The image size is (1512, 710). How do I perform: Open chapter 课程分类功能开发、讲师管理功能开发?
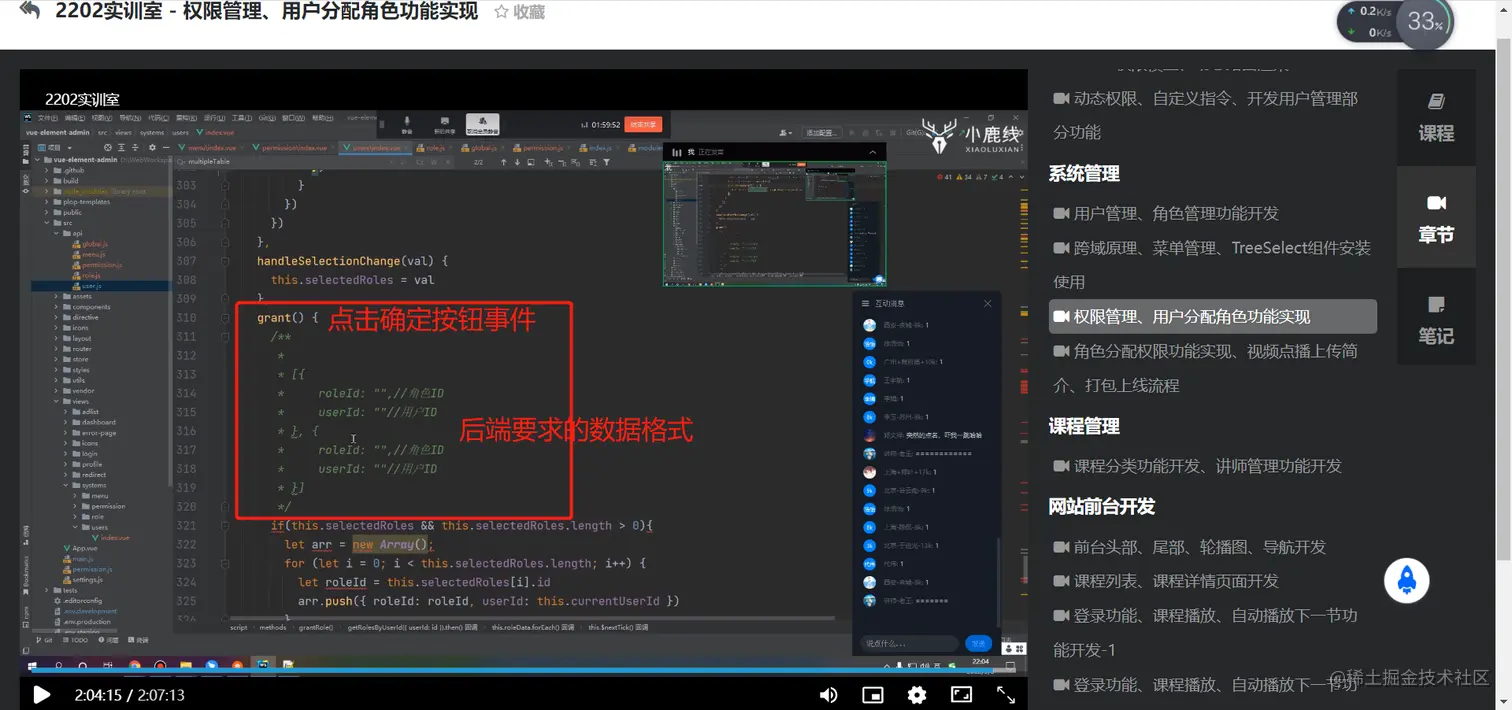coord(1197,466)
